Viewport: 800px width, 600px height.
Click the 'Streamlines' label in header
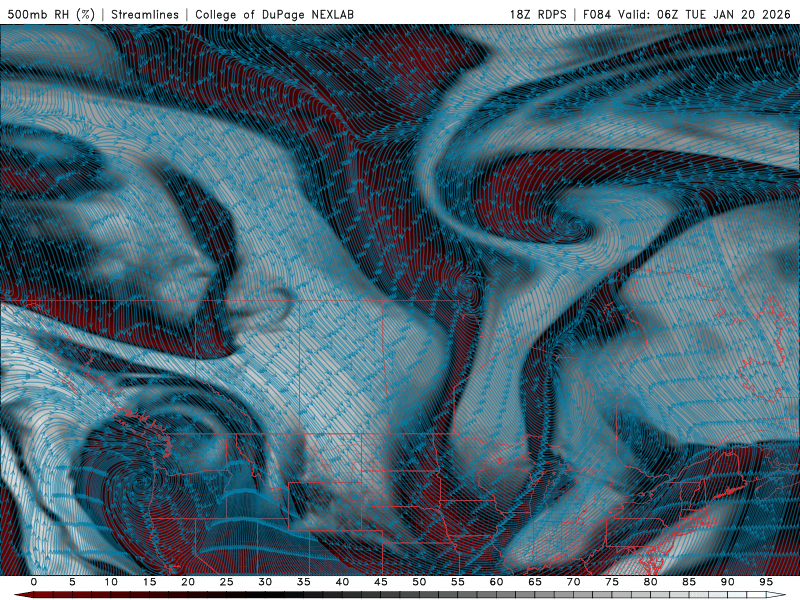[145, 14]
